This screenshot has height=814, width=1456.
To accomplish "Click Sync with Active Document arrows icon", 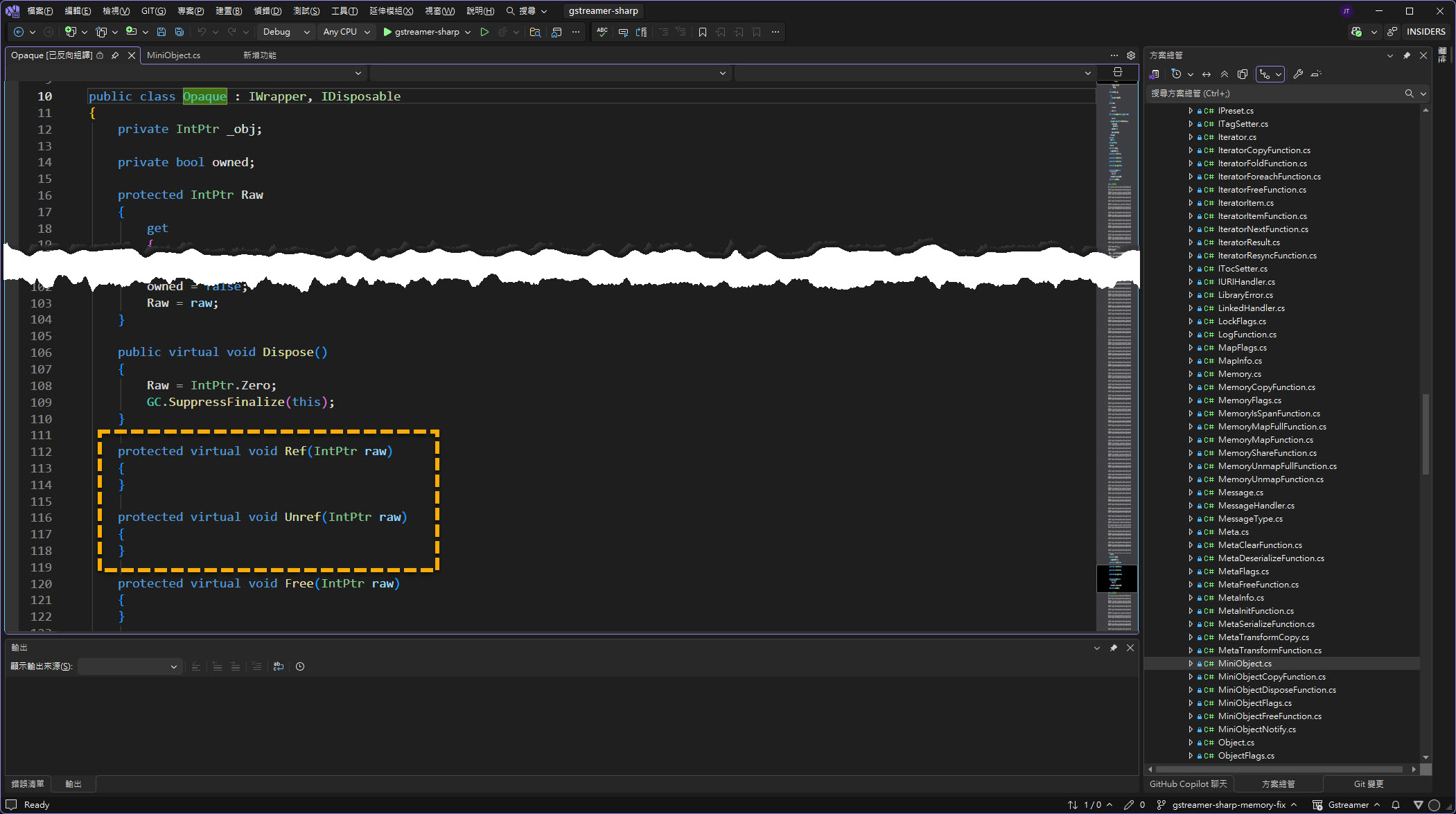I will point(1207,74).
